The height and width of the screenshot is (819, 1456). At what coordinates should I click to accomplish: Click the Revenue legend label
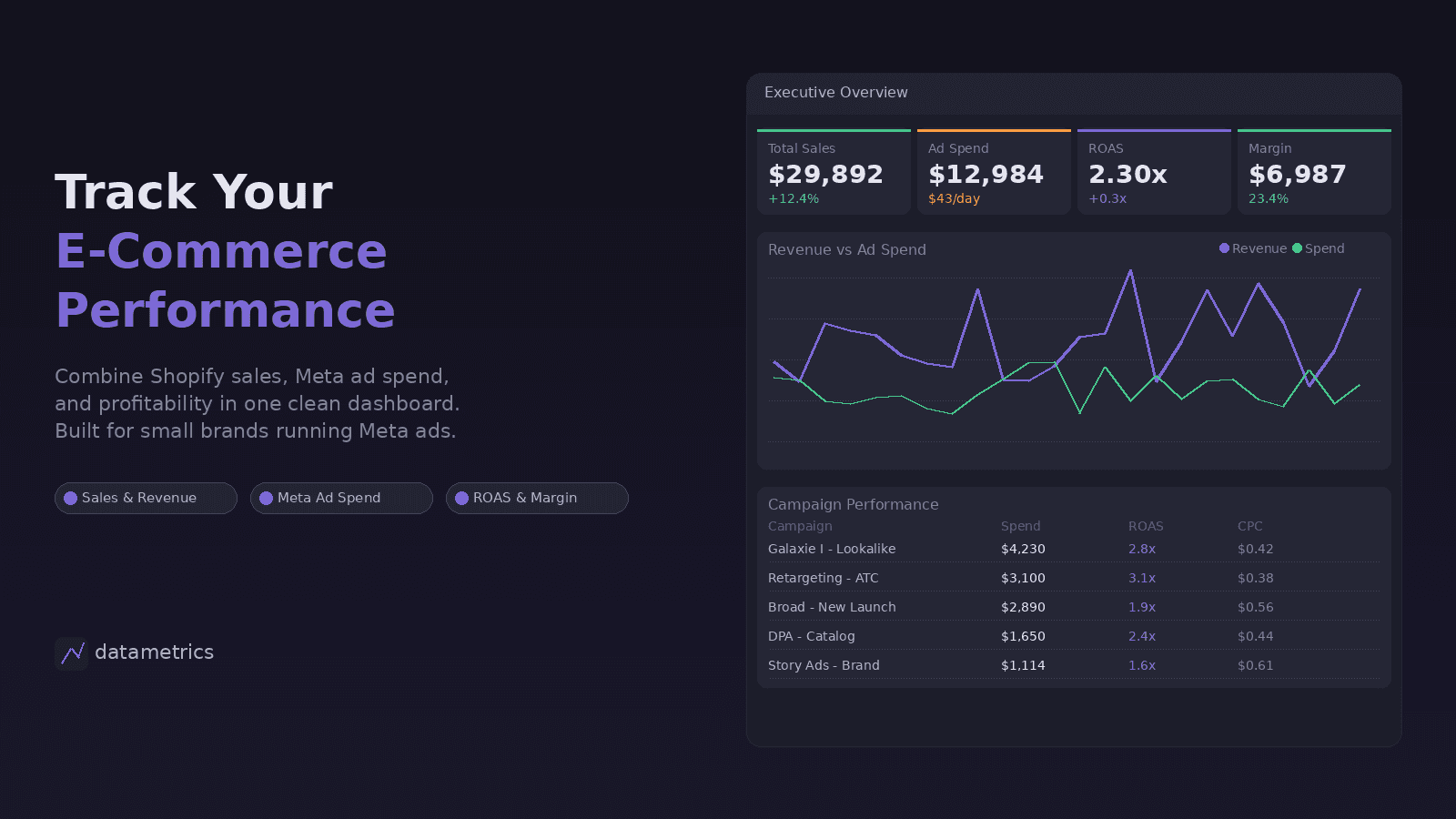point(1259,248)
